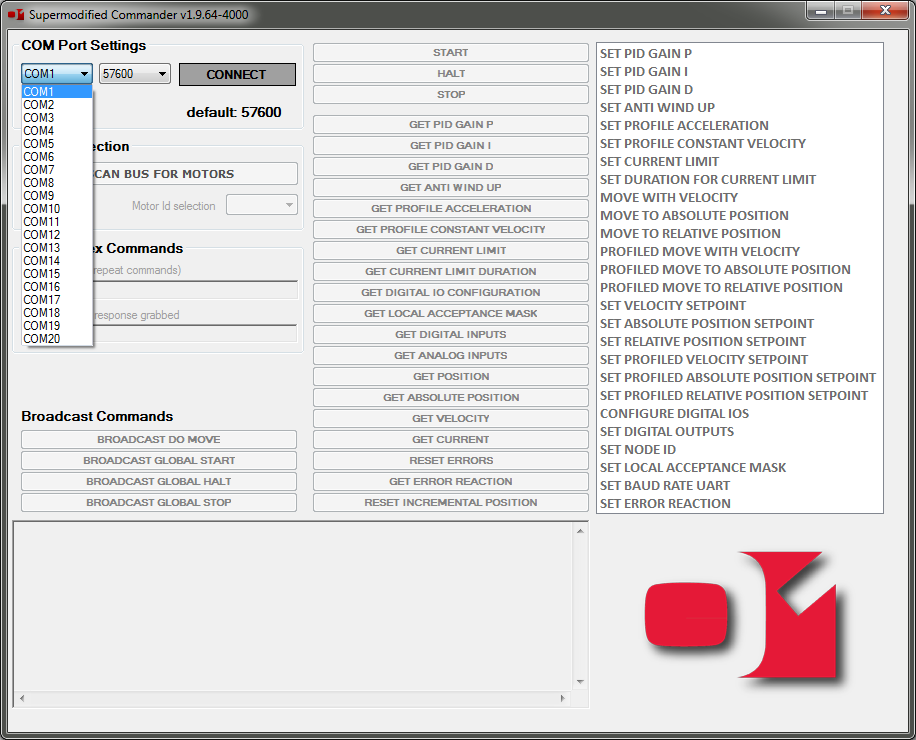Pick COM10 in the port list
This screenshot has height=740, width=916.
[x=57, y=209]
